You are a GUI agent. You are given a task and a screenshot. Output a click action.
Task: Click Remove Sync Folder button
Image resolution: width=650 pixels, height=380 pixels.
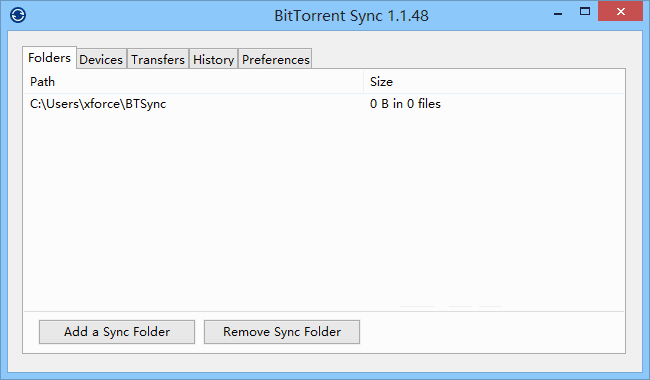coord(282,332)
